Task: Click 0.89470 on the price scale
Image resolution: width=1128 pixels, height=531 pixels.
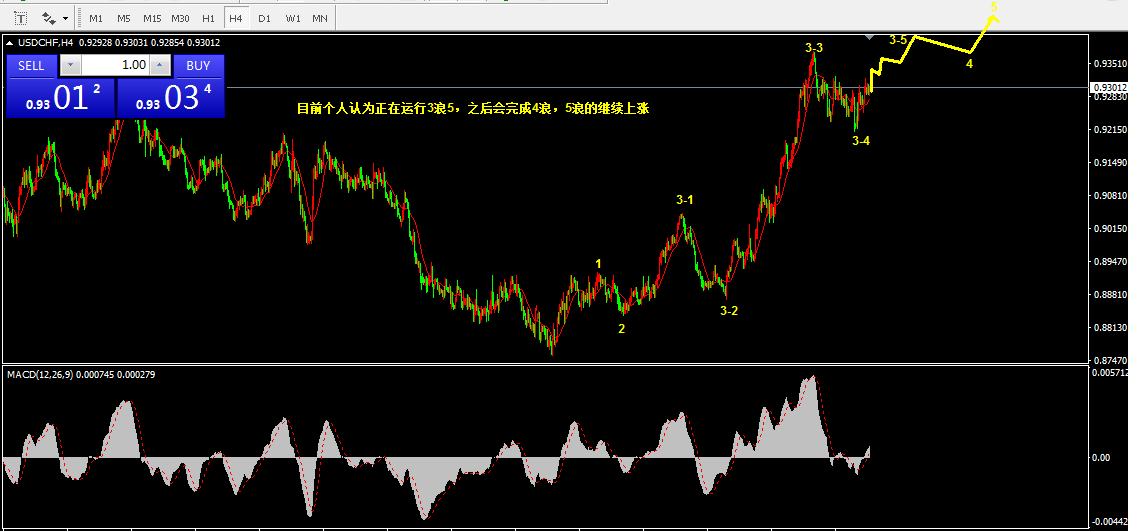Action: 1109,262
